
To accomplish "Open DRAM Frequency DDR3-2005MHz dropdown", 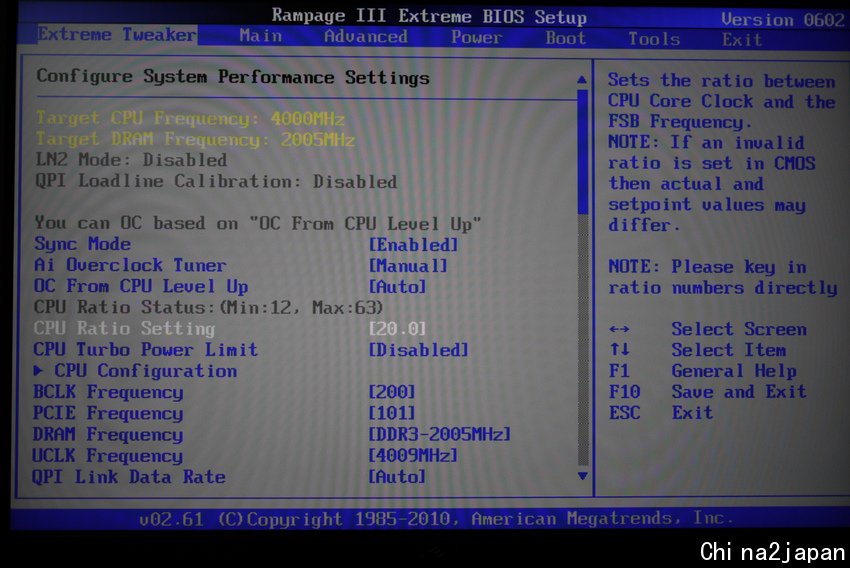I will point(440,434).
